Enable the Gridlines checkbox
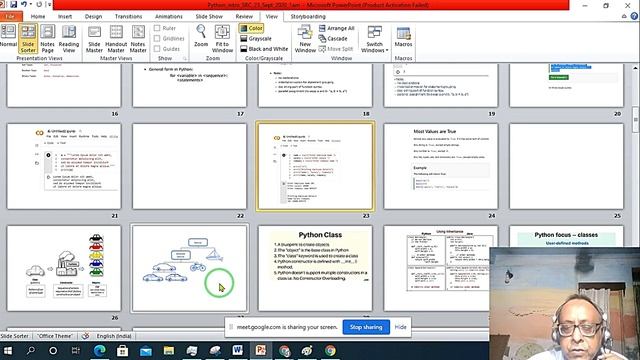Viewport: 640px width, 360px height. (x=157, y=38)
